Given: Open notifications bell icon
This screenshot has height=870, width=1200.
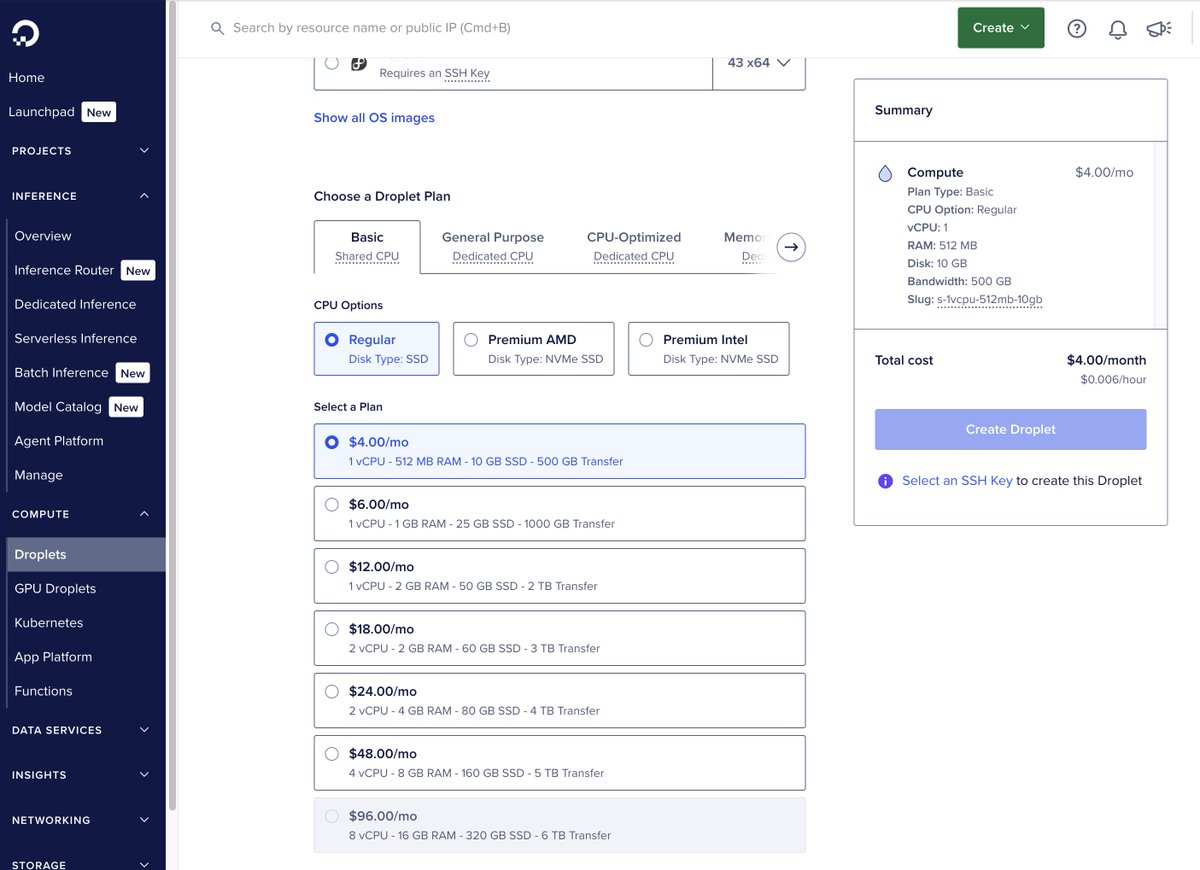Looking at the screenshot, I should pyautogui.click(x=1118, y=29).
